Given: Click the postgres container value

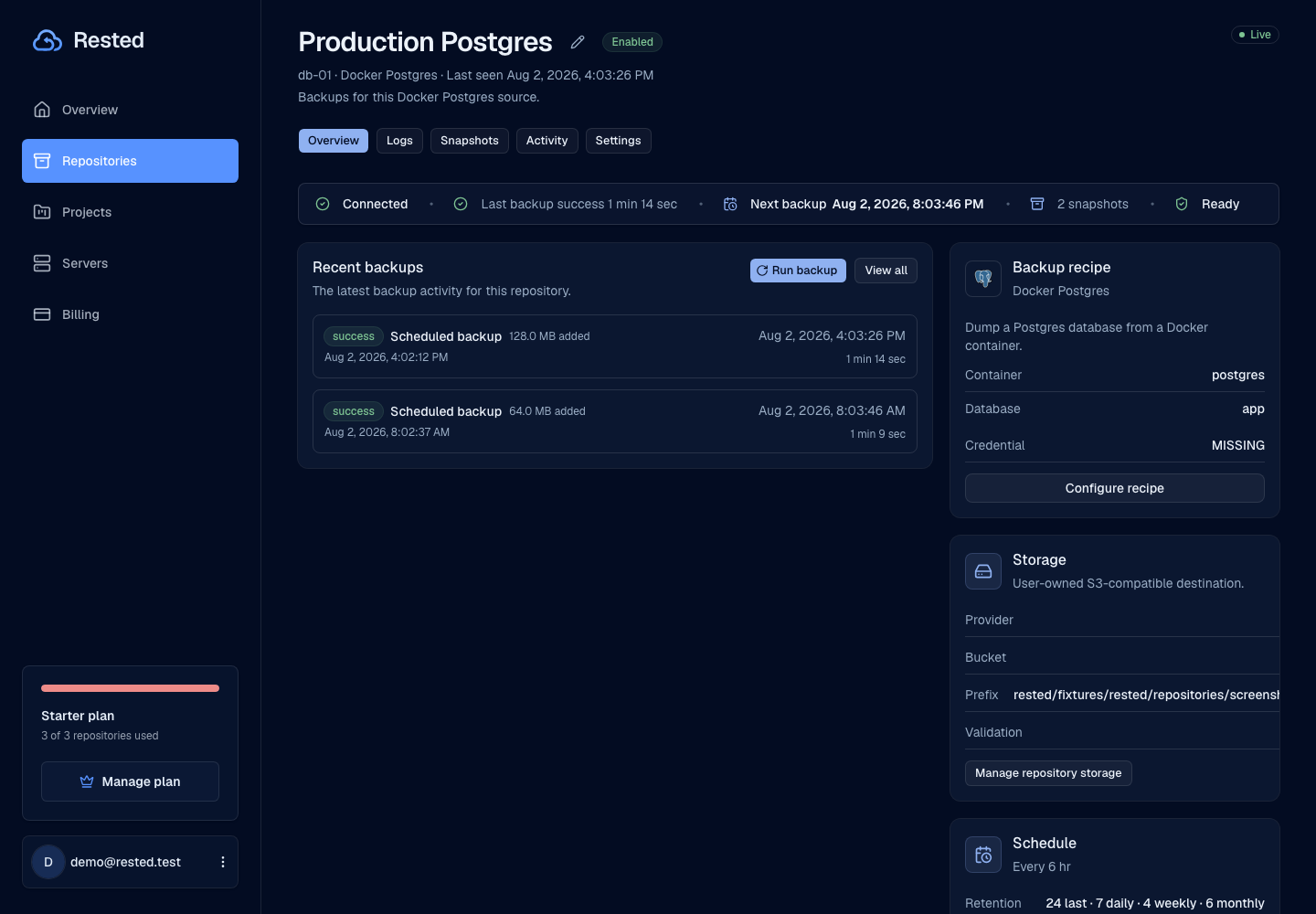Looking at the screenshot, I should click(1238, 375).
